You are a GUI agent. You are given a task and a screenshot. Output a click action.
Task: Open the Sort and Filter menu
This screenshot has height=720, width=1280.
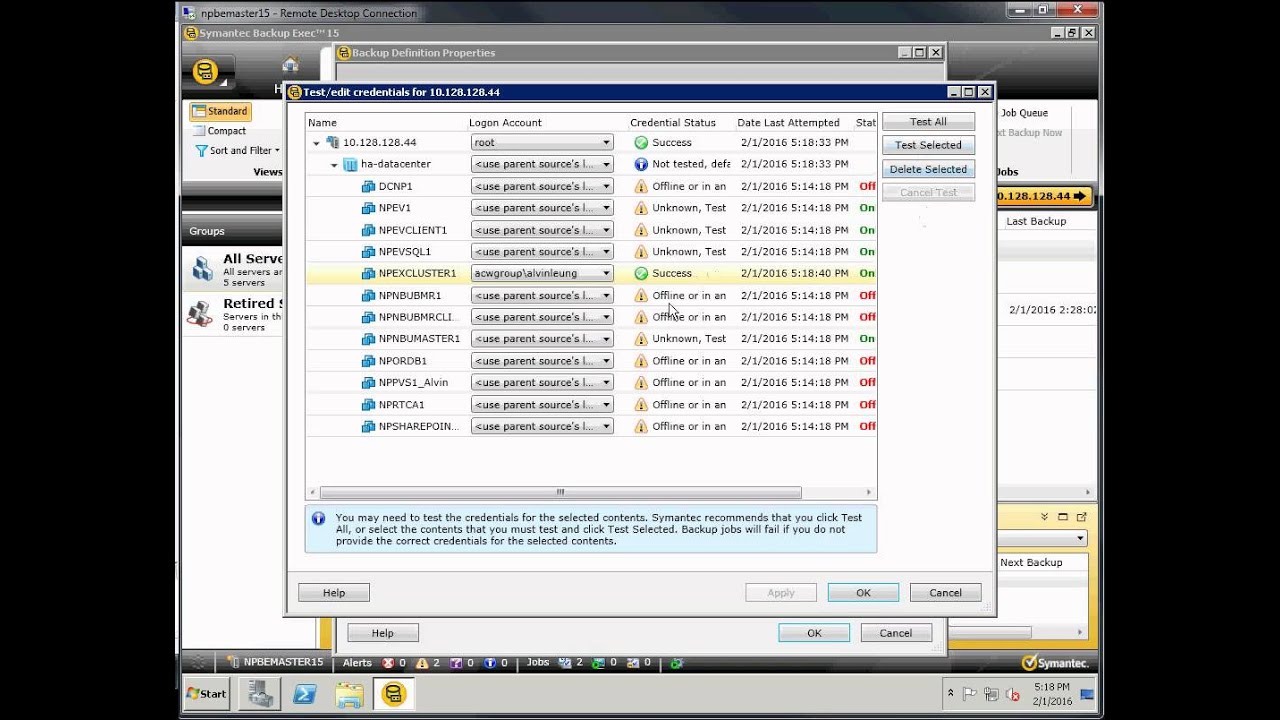coord(238,151)
